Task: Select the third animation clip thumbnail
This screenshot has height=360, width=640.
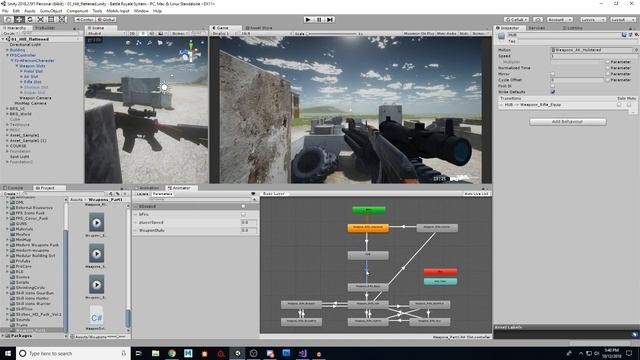Action: coord(97,284)
